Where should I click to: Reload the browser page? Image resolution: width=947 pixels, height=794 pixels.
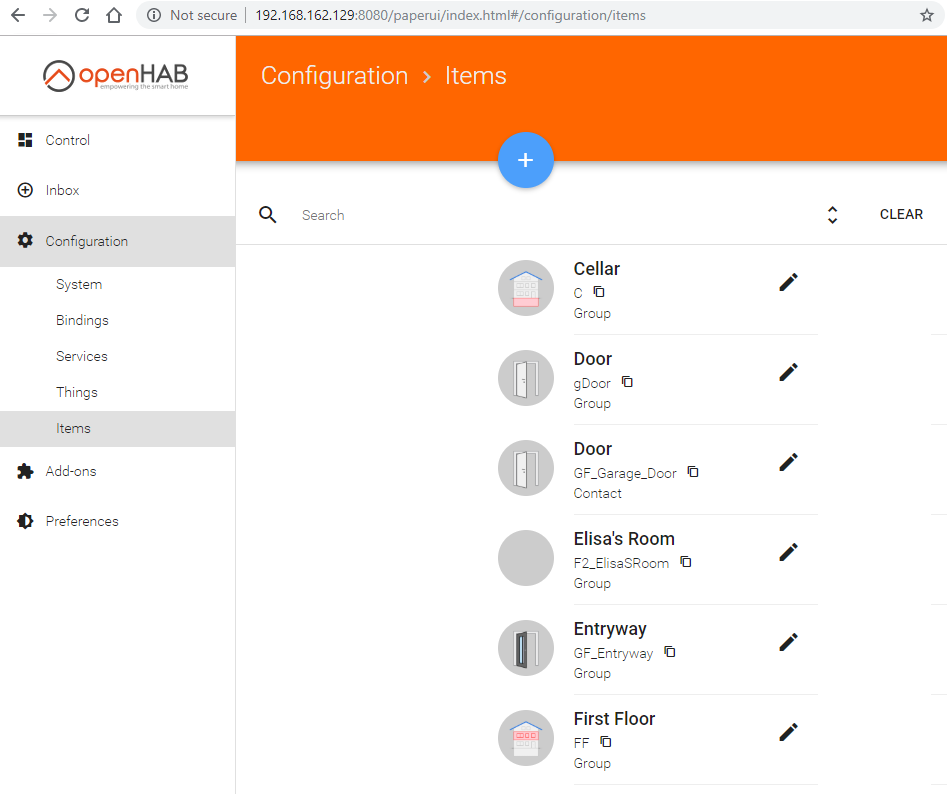point(82,15)
